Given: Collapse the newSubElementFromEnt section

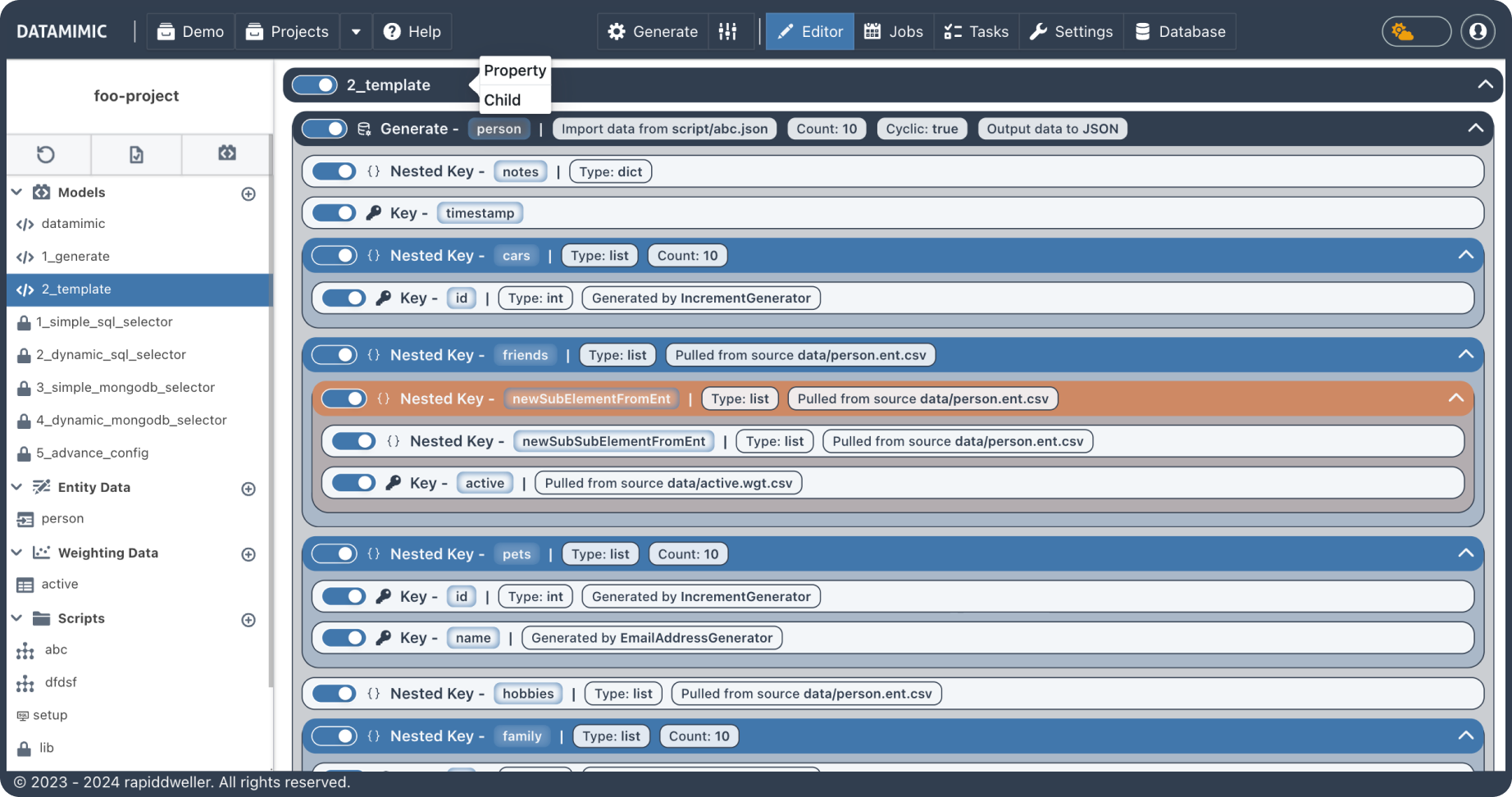Looking at the screenshot, I should tap(1455, 398).
